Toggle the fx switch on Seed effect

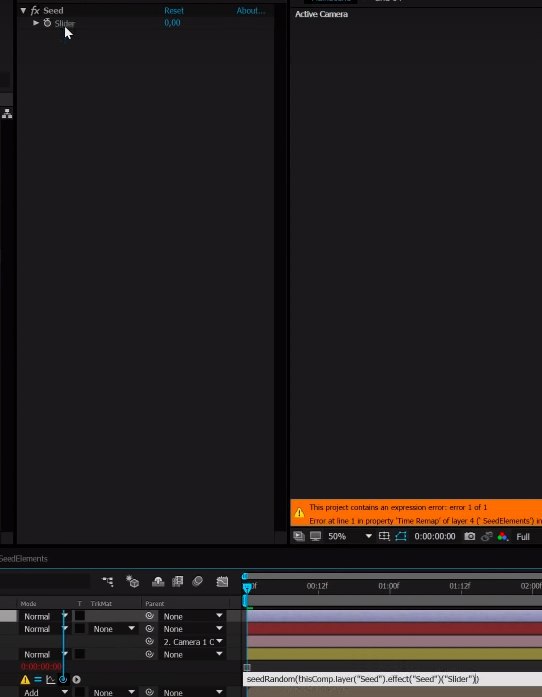[x=35, y=10]
